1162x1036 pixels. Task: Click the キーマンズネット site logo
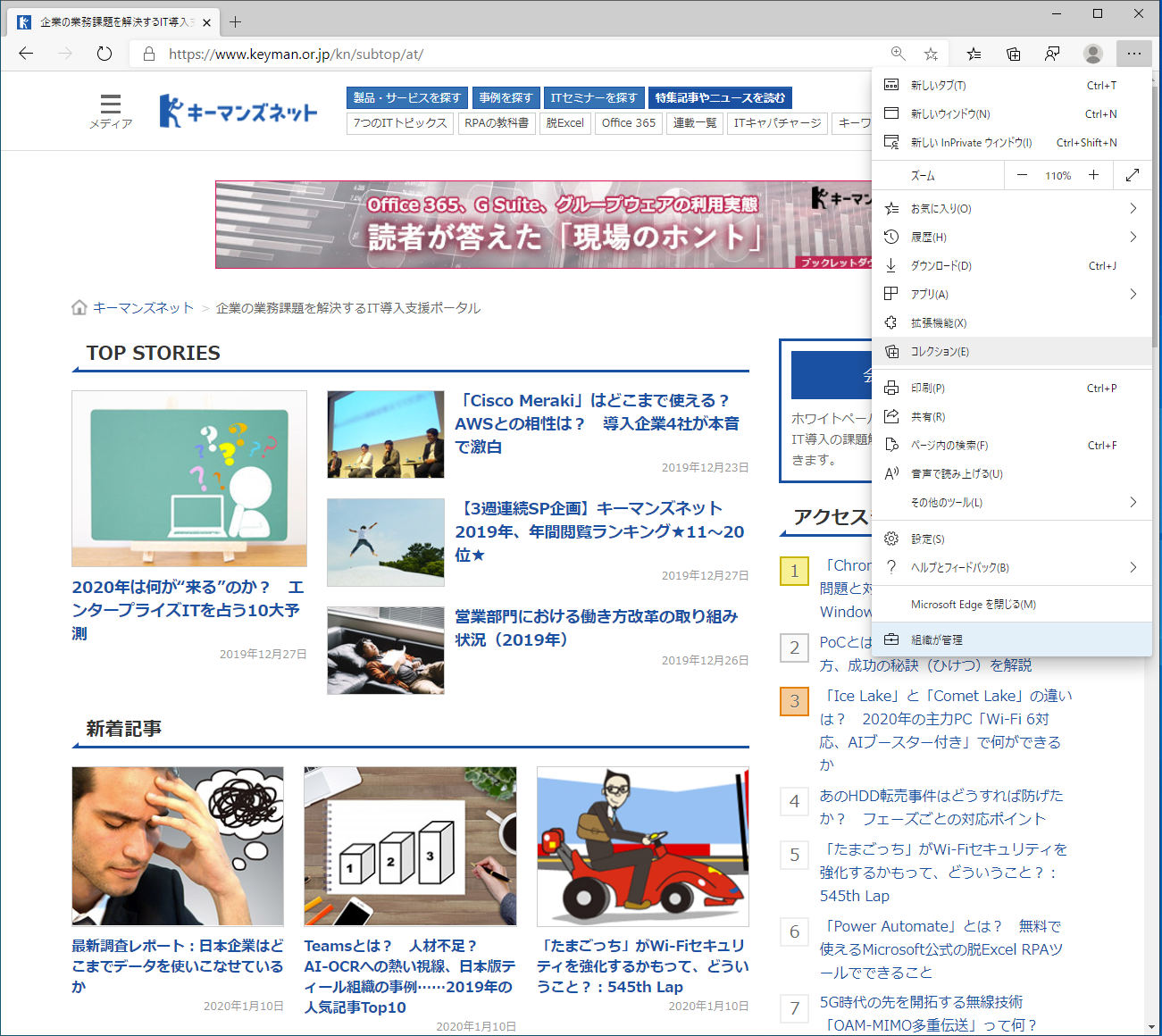point(238,111)
